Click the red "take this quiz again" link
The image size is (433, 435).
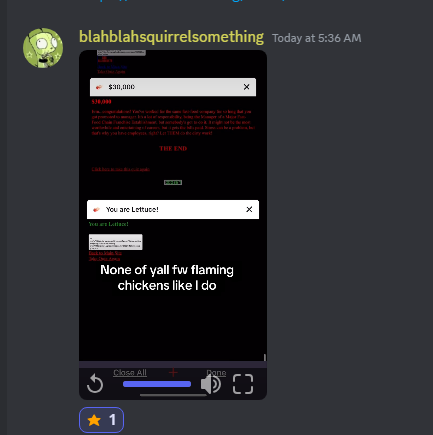click(x=121, y=169)
